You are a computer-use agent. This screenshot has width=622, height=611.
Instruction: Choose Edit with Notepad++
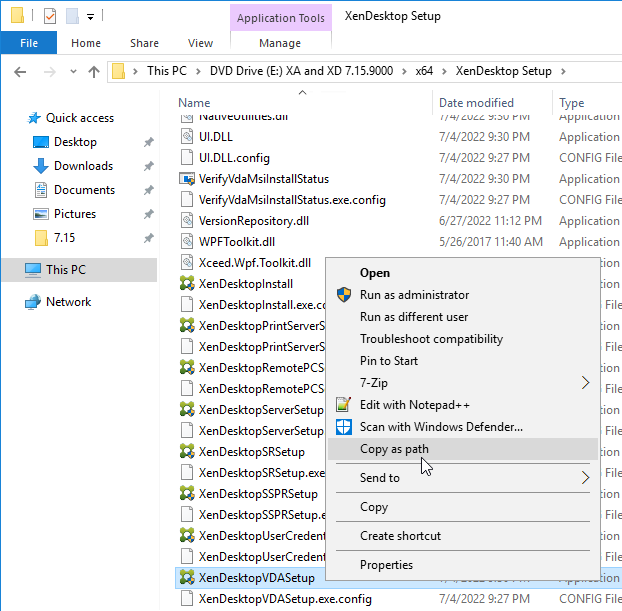click(x=463, y=405)
